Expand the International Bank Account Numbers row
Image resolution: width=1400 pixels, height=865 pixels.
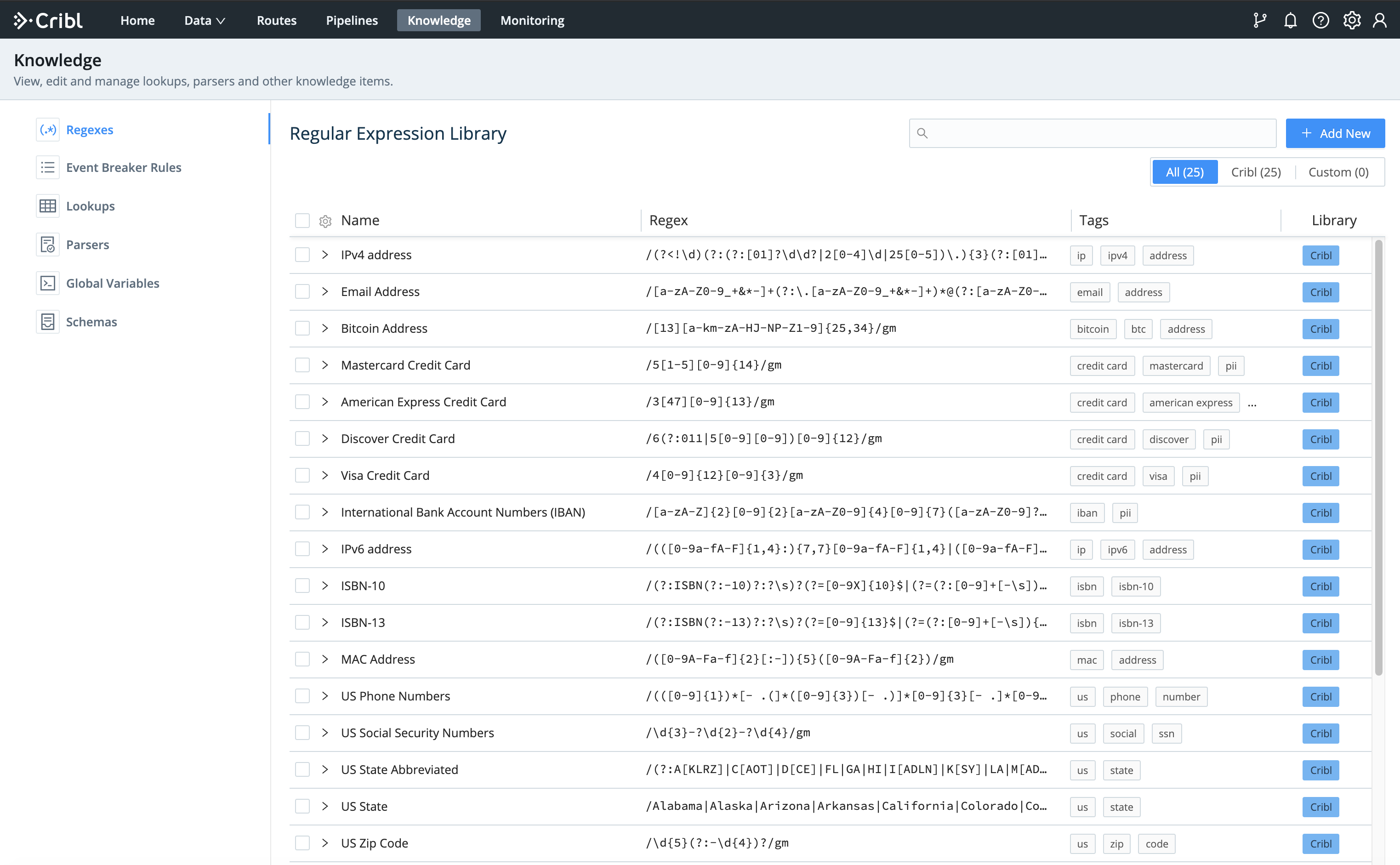point(325,512)
